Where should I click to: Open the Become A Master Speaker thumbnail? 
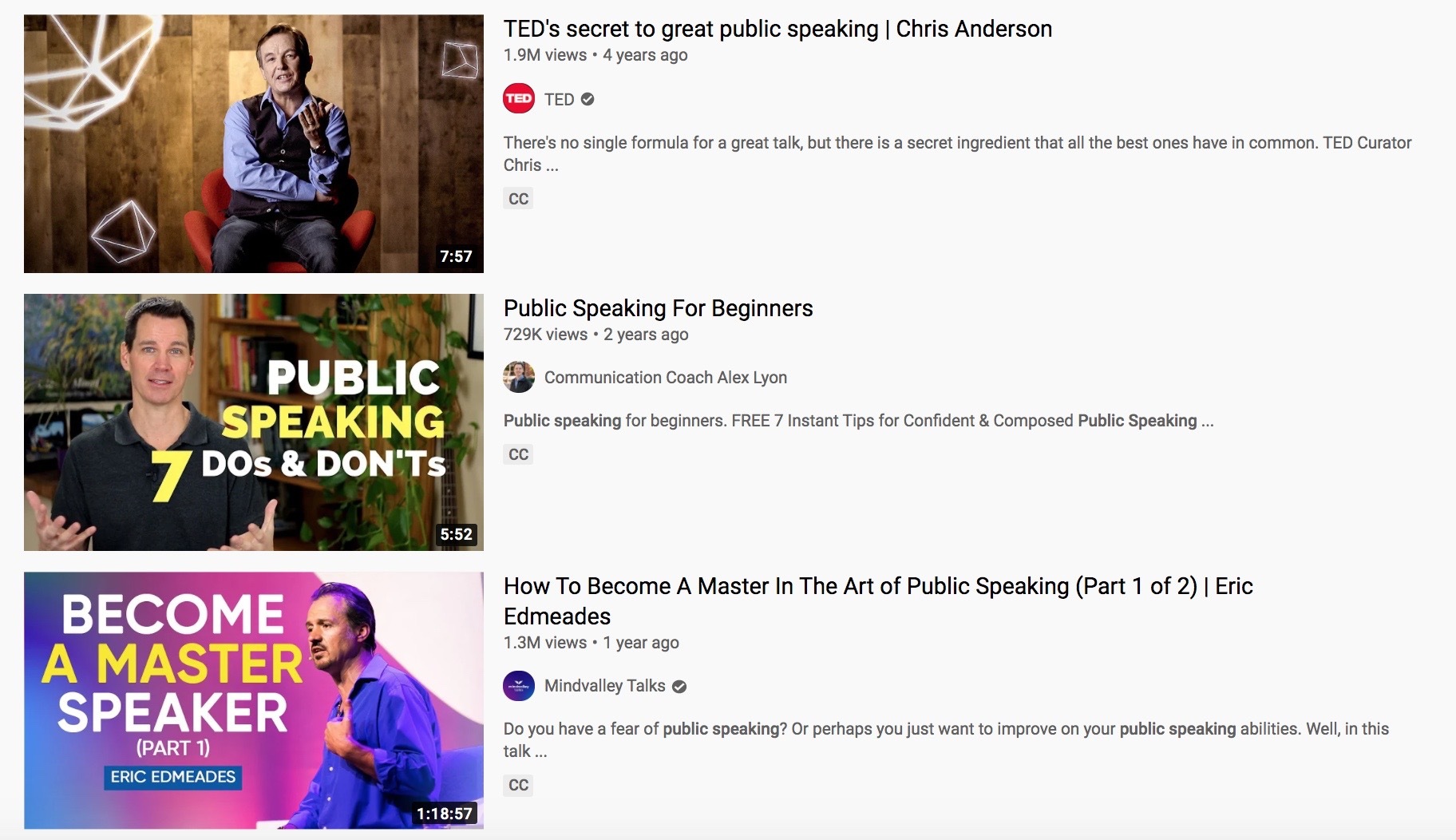[x=254, y=700]
